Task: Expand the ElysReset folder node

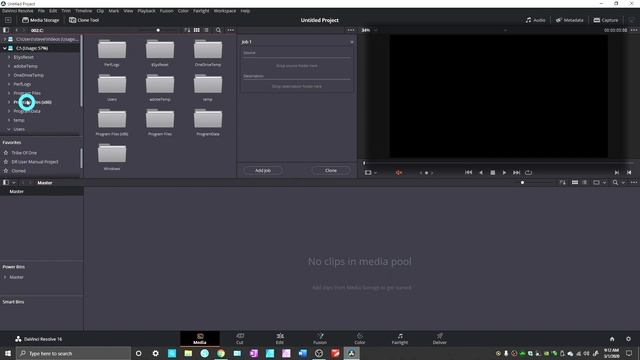Action: (x=9, y=57)
